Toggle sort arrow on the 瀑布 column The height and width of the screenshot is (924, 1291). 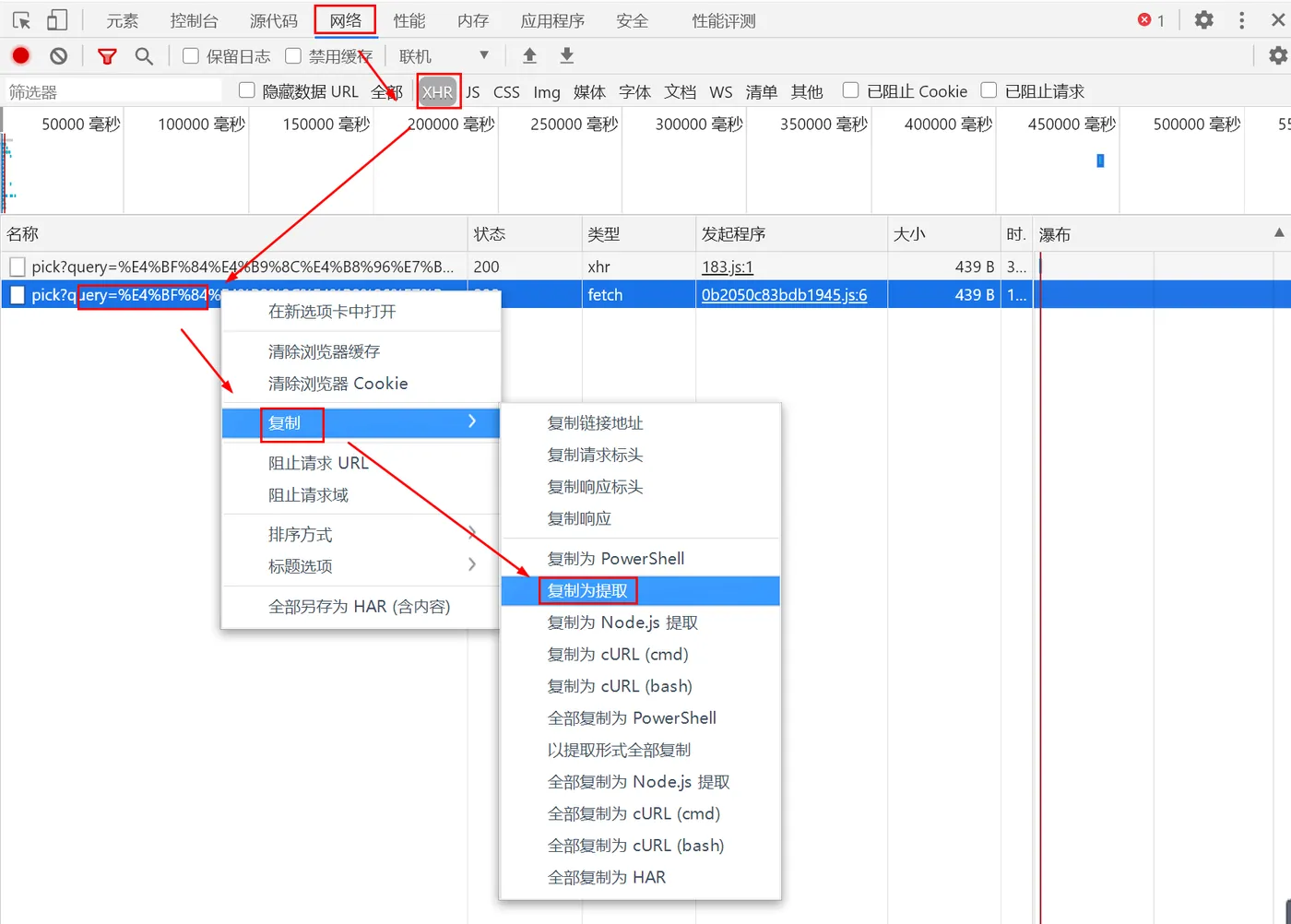pos(1279,233)
